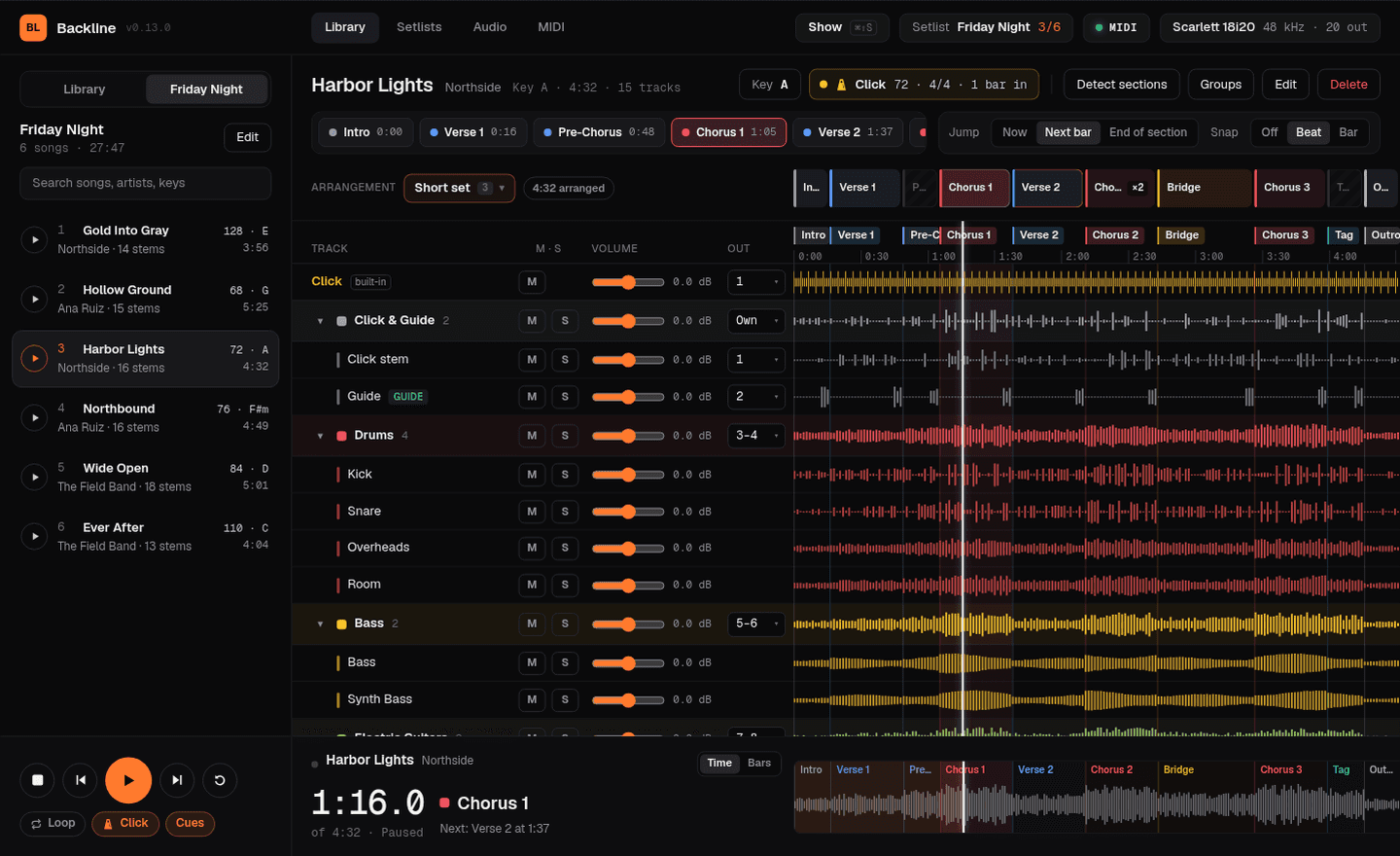The width and height of the screenshot is (1400, 856).
Task: Click the Search songs input field
Action: [x=146, y=183]
